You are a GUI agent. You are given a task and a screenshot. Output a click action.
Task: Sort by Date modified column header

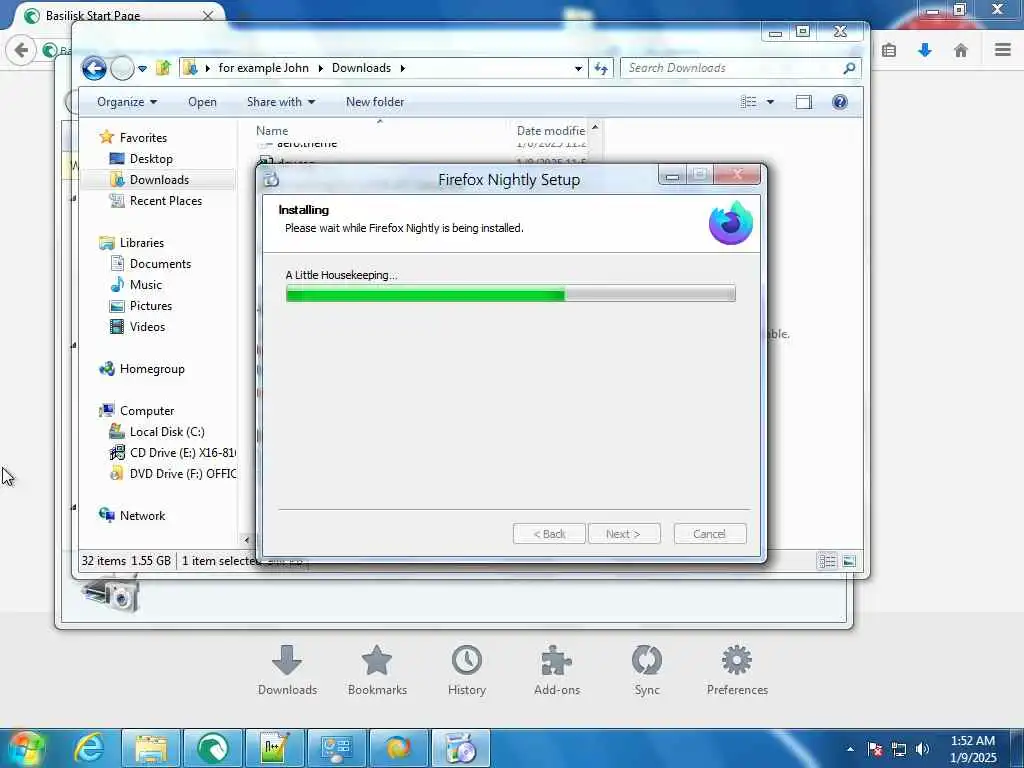pyautogui.click(x=551, y=131)
